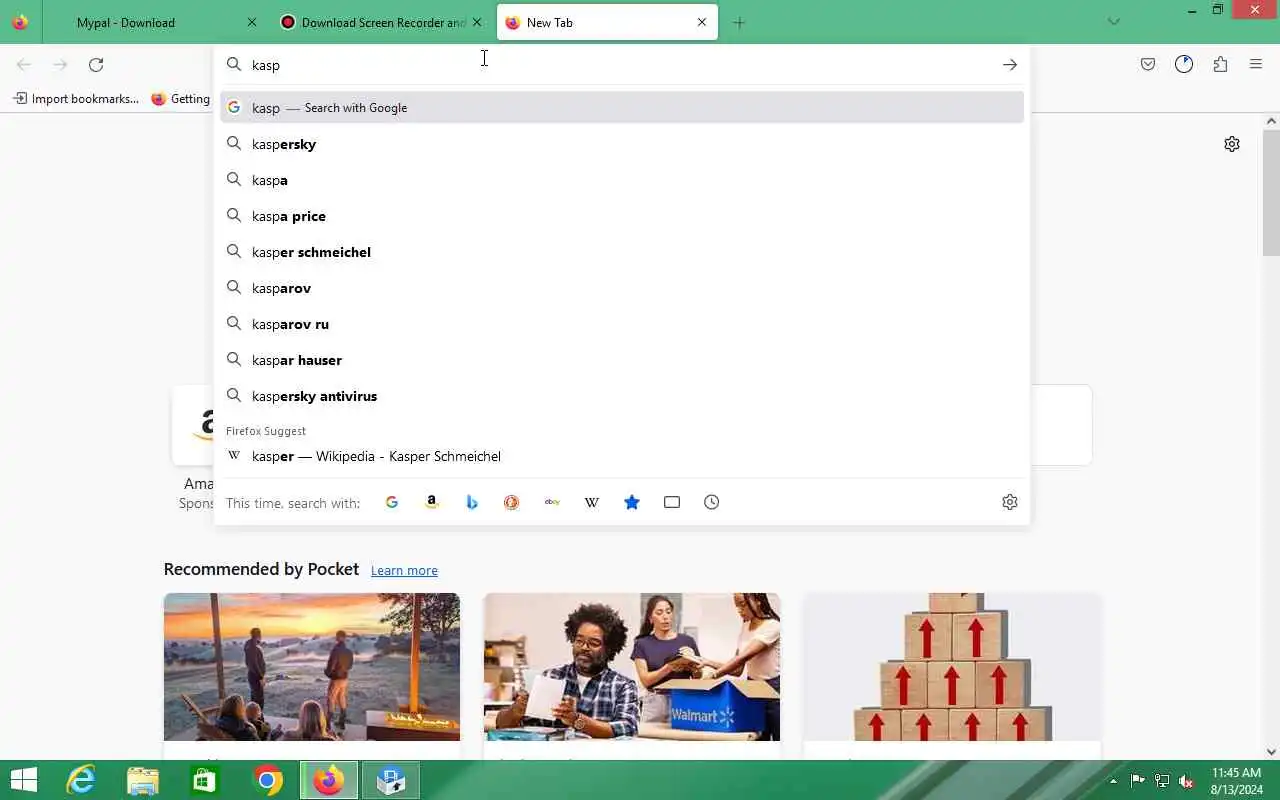Open the campfire sunset Pocket story
The width and height of the screenshot is (1280, 800).
[x=312, y=667]
